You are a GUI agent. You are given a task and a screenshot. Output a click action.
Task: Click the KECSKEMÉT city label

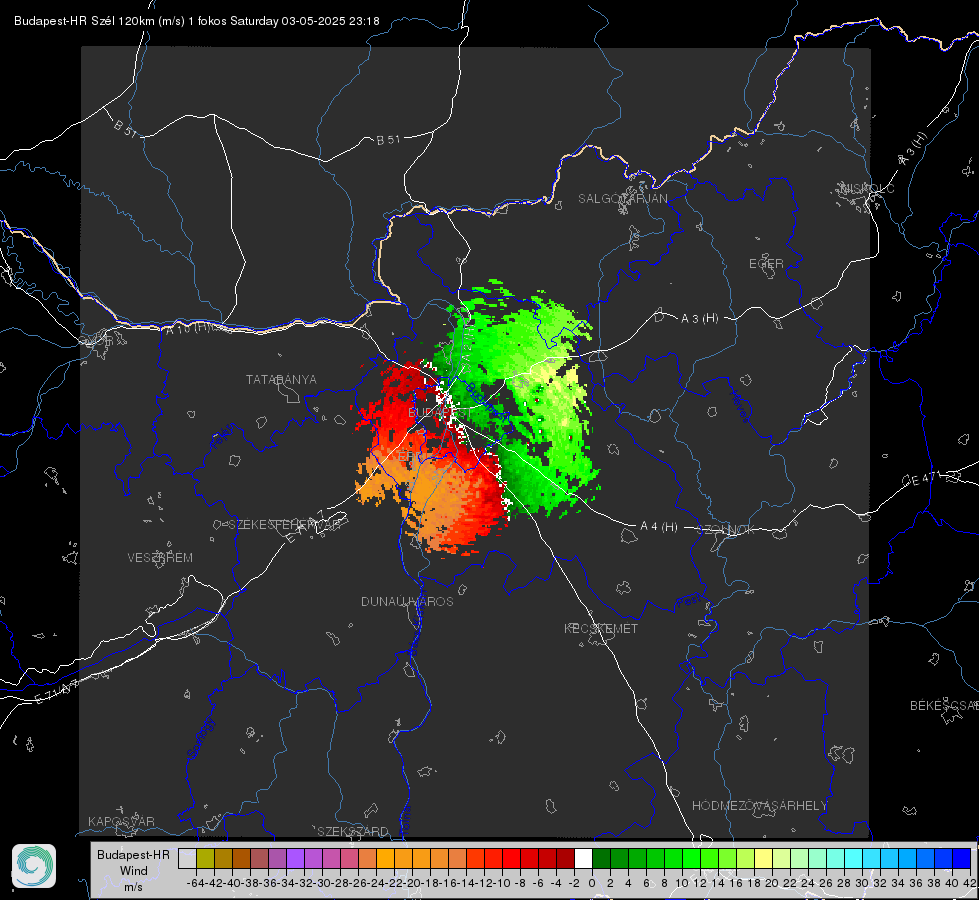(x=601, y=628)
